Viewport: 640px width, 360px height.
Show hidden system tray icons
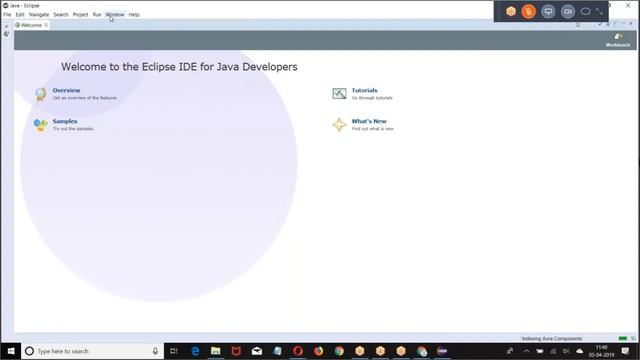[x=526, y=351]
